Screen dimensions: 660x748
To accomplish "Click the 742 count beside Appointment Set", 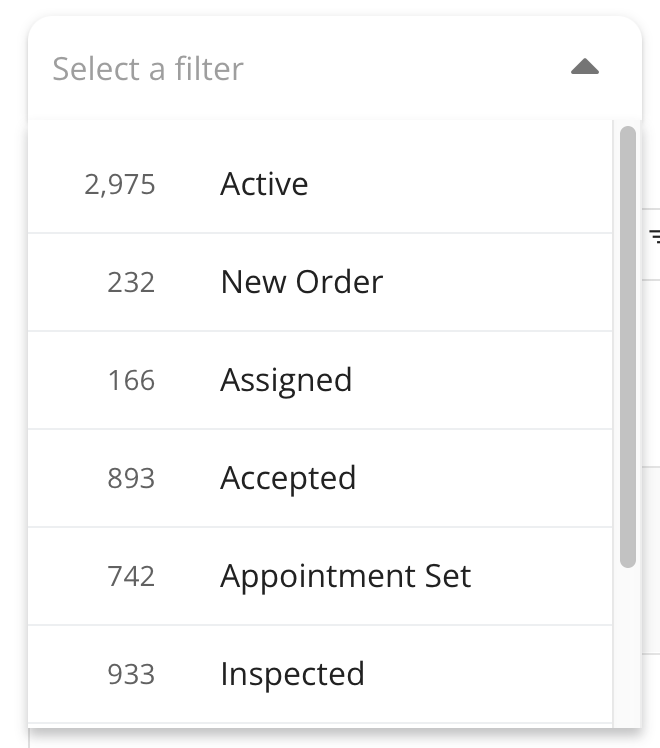I will click(x=131, y=576).
